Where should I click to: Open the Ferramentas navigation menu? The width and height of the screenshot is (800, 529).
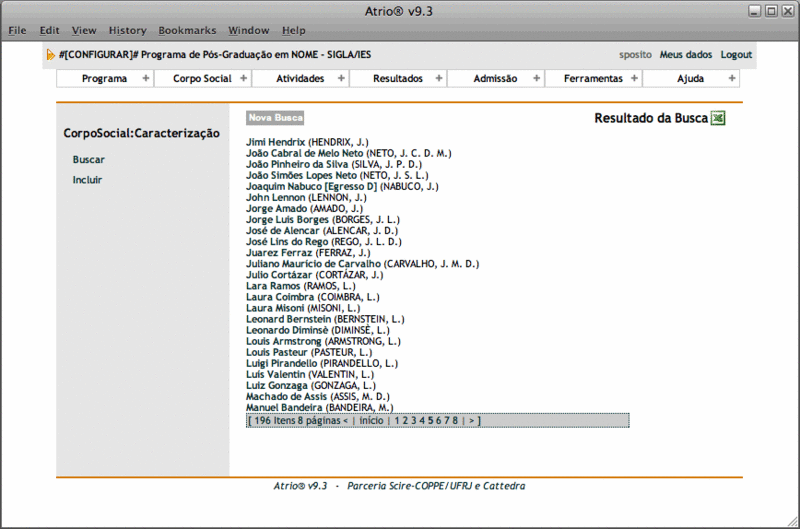(593, 78)
